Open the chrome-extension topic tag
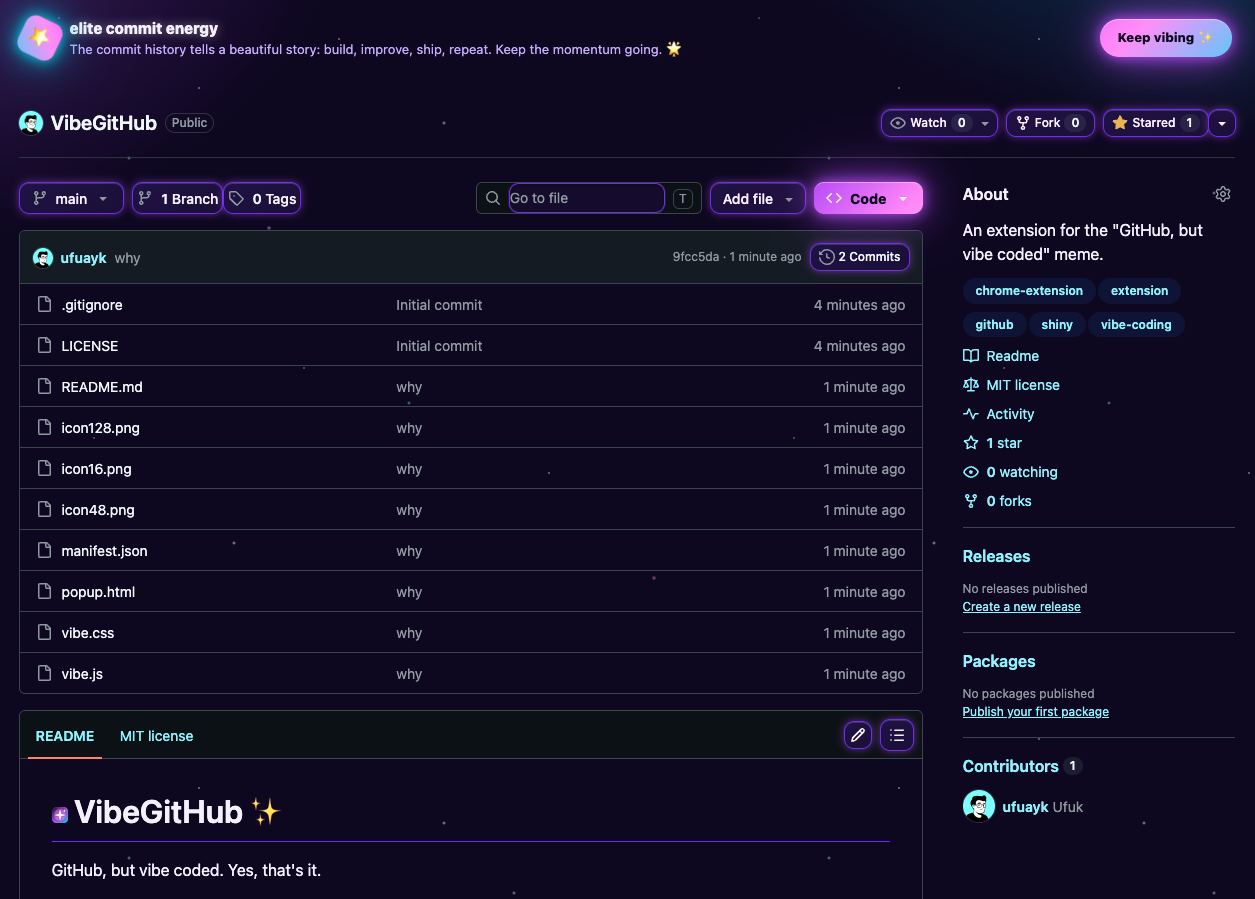This screenshot has height=899, width=1255. pos(1029,291)
